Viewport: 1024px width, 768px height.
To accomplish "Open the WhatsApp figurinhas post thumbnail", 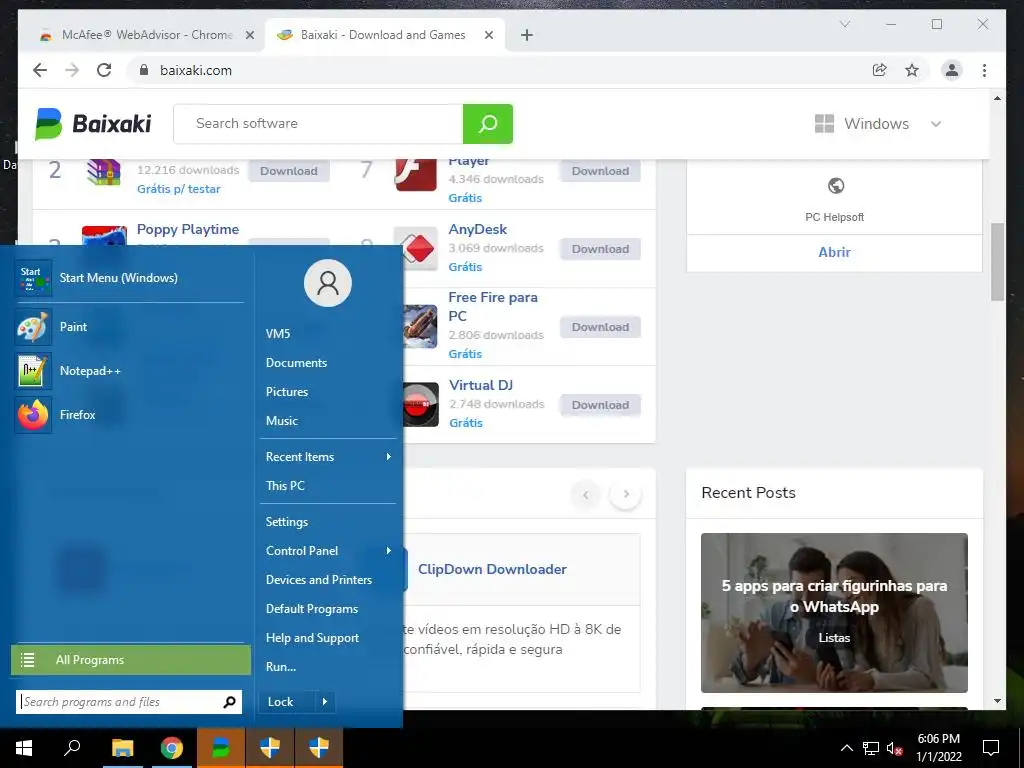I will (x=835, y=613).
